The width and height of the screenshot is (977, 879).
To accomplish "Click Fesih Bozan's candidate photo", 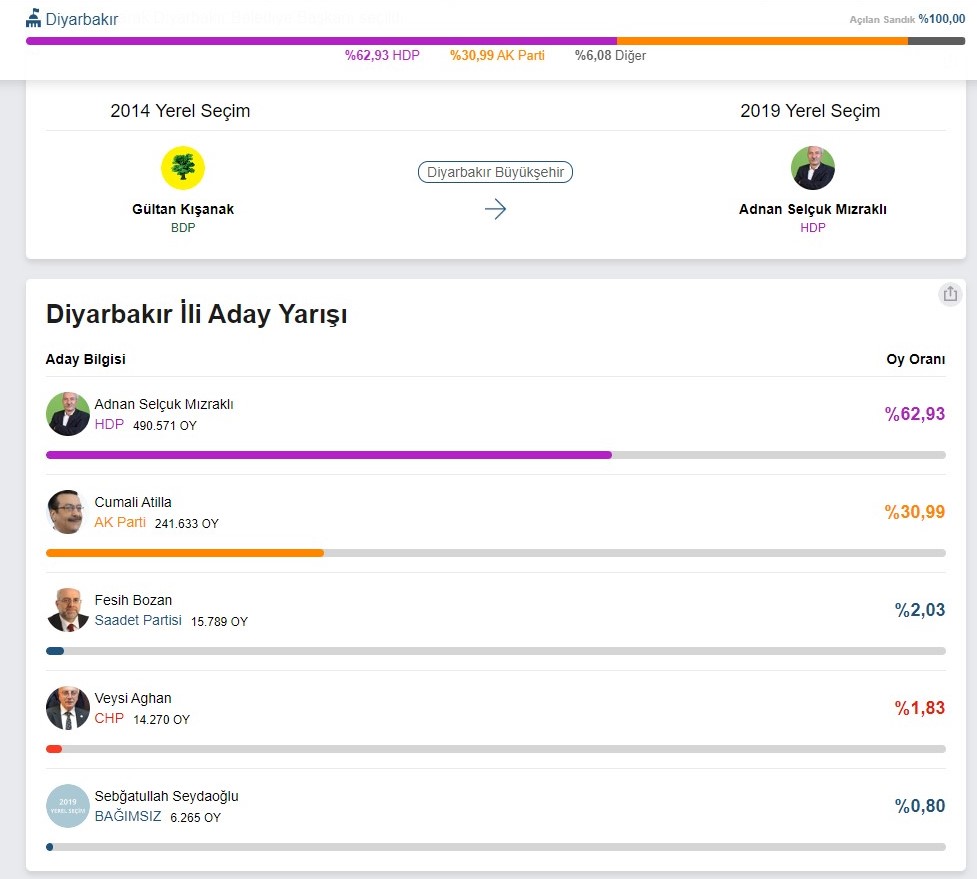I will coord(66,609).
